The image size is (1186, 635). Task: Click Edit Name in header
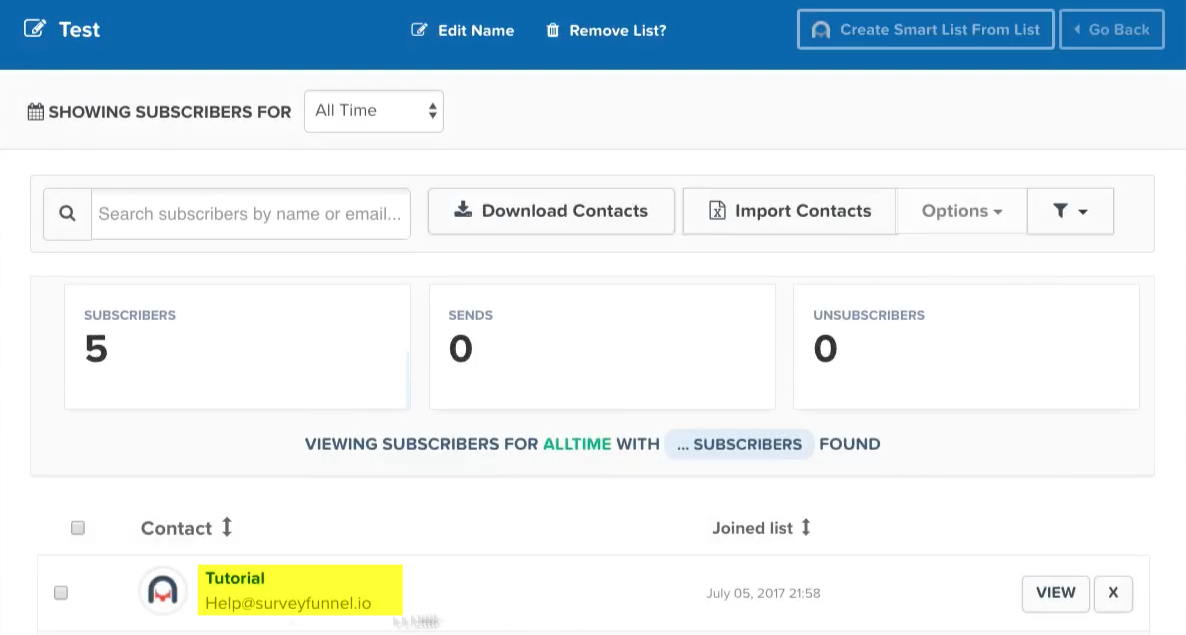pyautogui.click(x=463, y=30)
